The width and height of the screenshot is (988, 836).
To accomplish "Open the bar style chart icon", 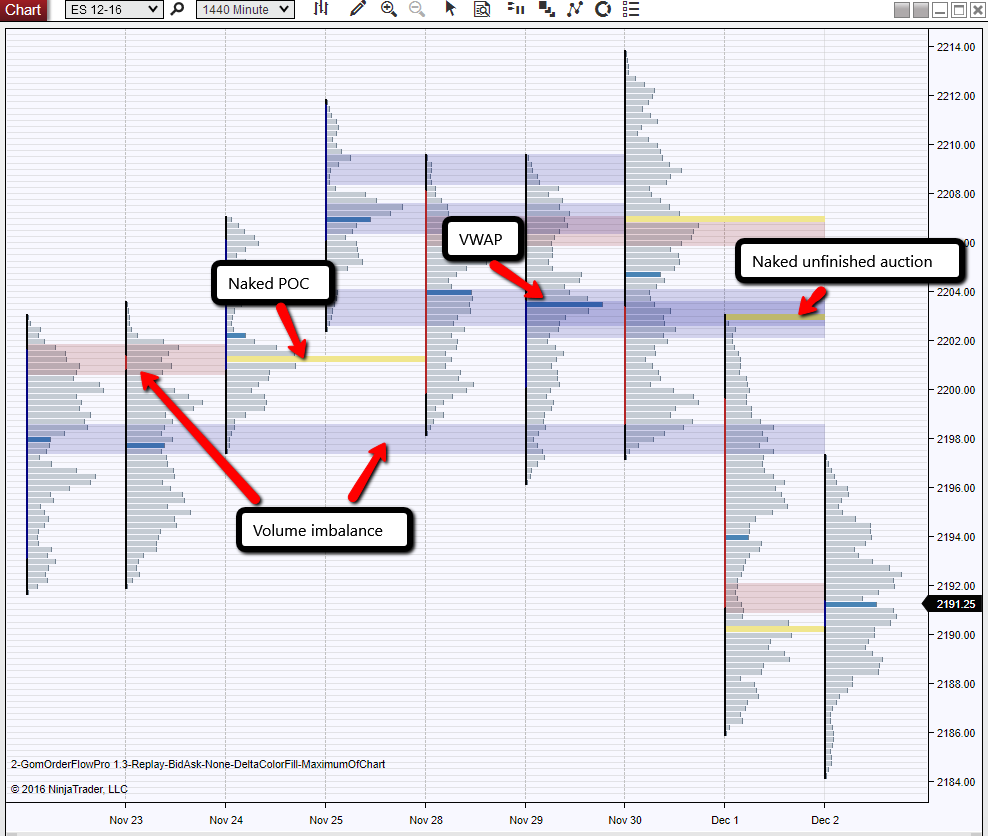I will tap(321, 9).
